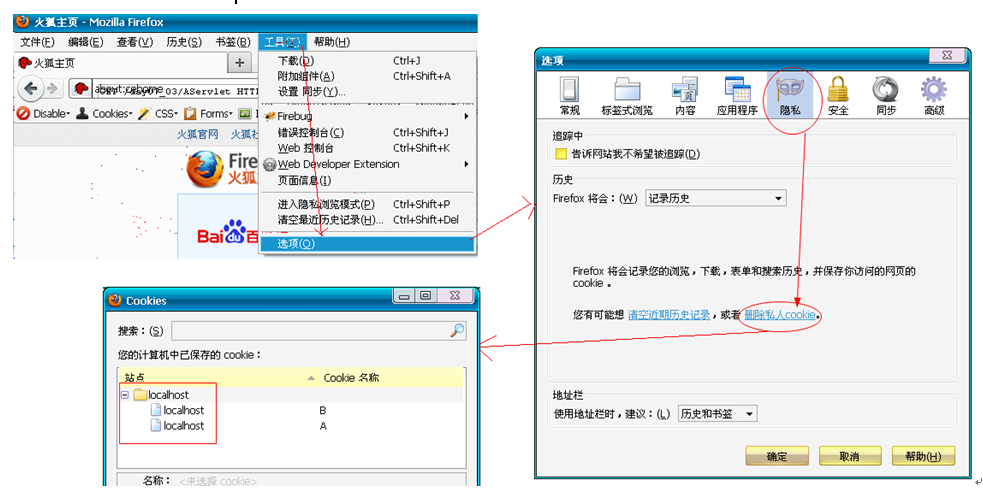Select 附加组件(A) from the menu
Image resolution: width=983 pixels, height=494 pixels.
click(306, 76)
